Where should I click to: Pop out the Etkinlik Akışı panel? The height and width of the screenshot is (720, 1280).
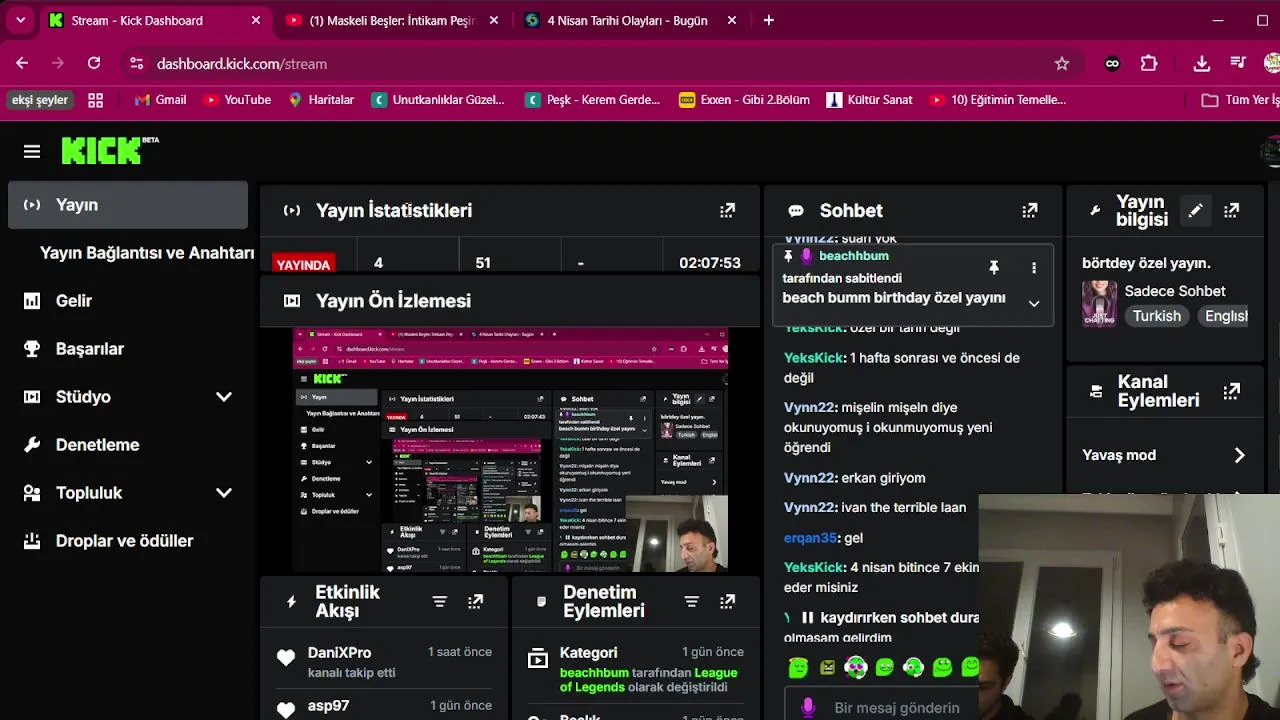coord(475,601)
